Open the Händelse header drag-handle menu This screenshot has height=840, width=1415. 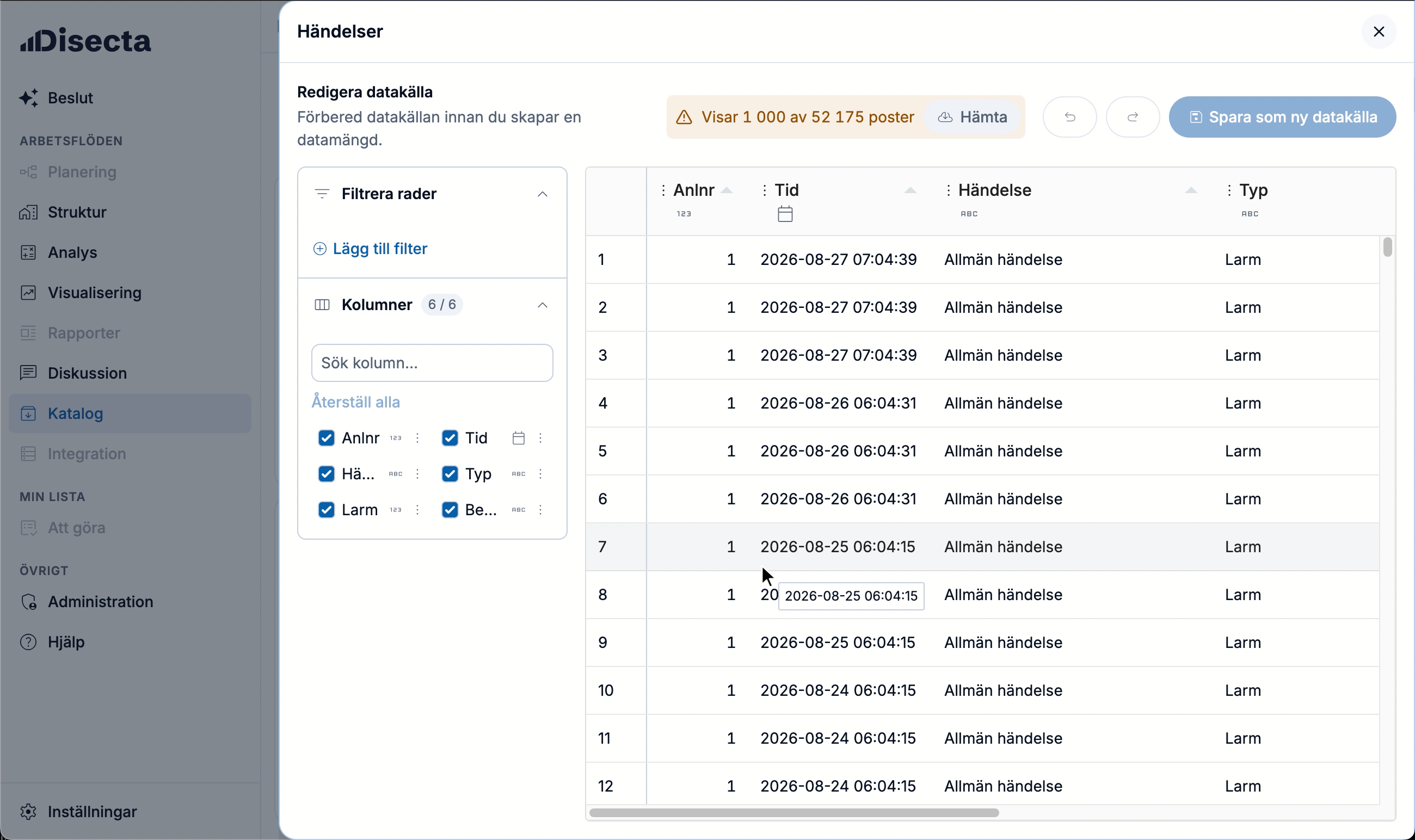tap(948, 190)
